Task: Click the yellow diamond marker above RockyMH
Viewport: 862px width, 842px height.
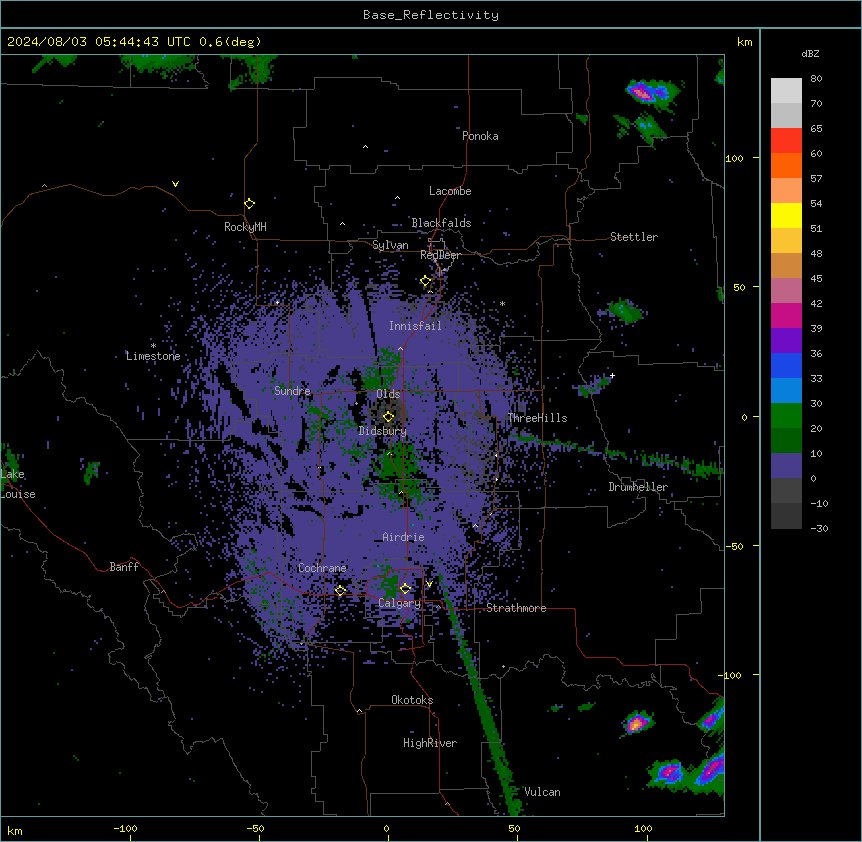Action: pyautogui.click(x=249, y=203)
